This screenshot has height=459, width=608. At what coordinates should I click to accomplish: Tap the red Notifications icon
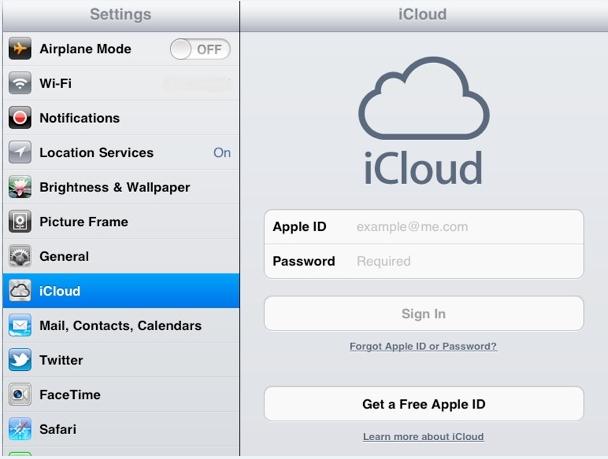pyautogui.click(x=20, y=118)
